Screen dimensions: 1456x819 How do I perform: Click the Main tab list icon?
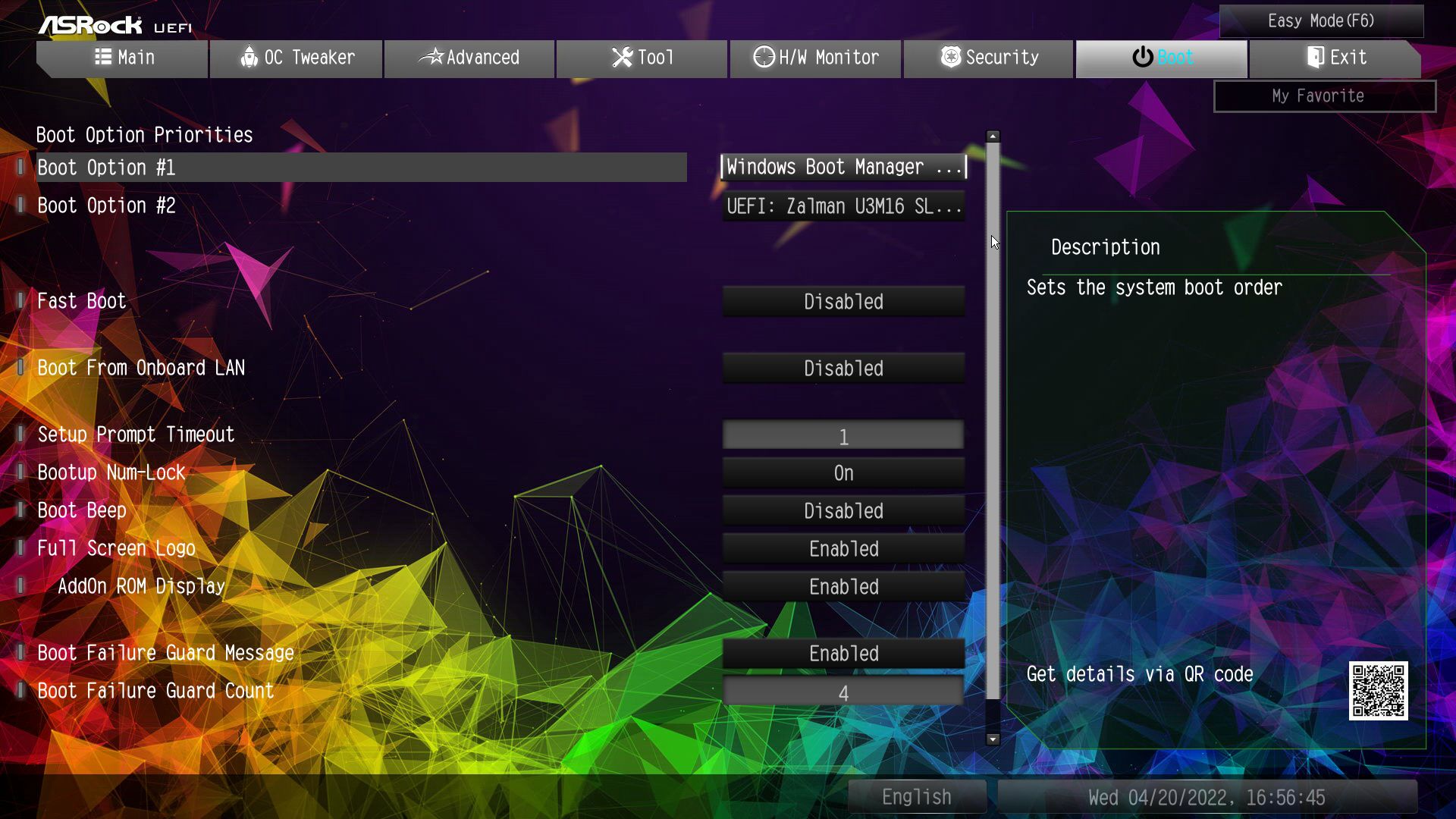point(103,57)
